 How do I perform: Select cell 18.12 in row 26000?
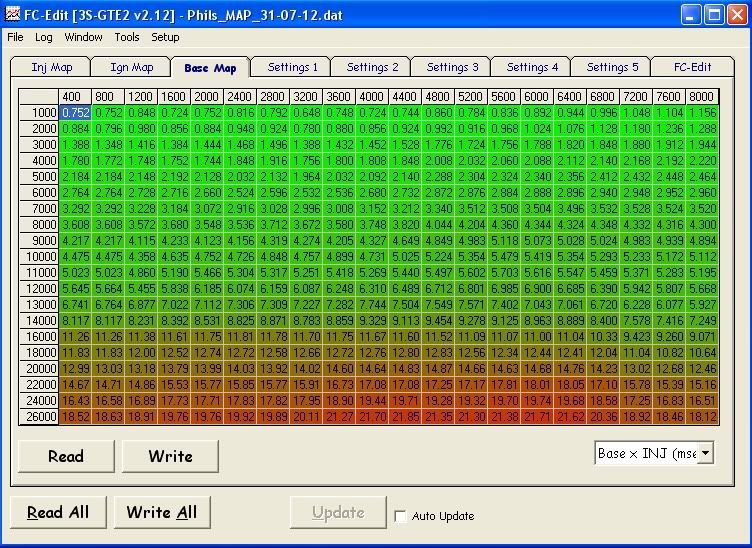702,417
